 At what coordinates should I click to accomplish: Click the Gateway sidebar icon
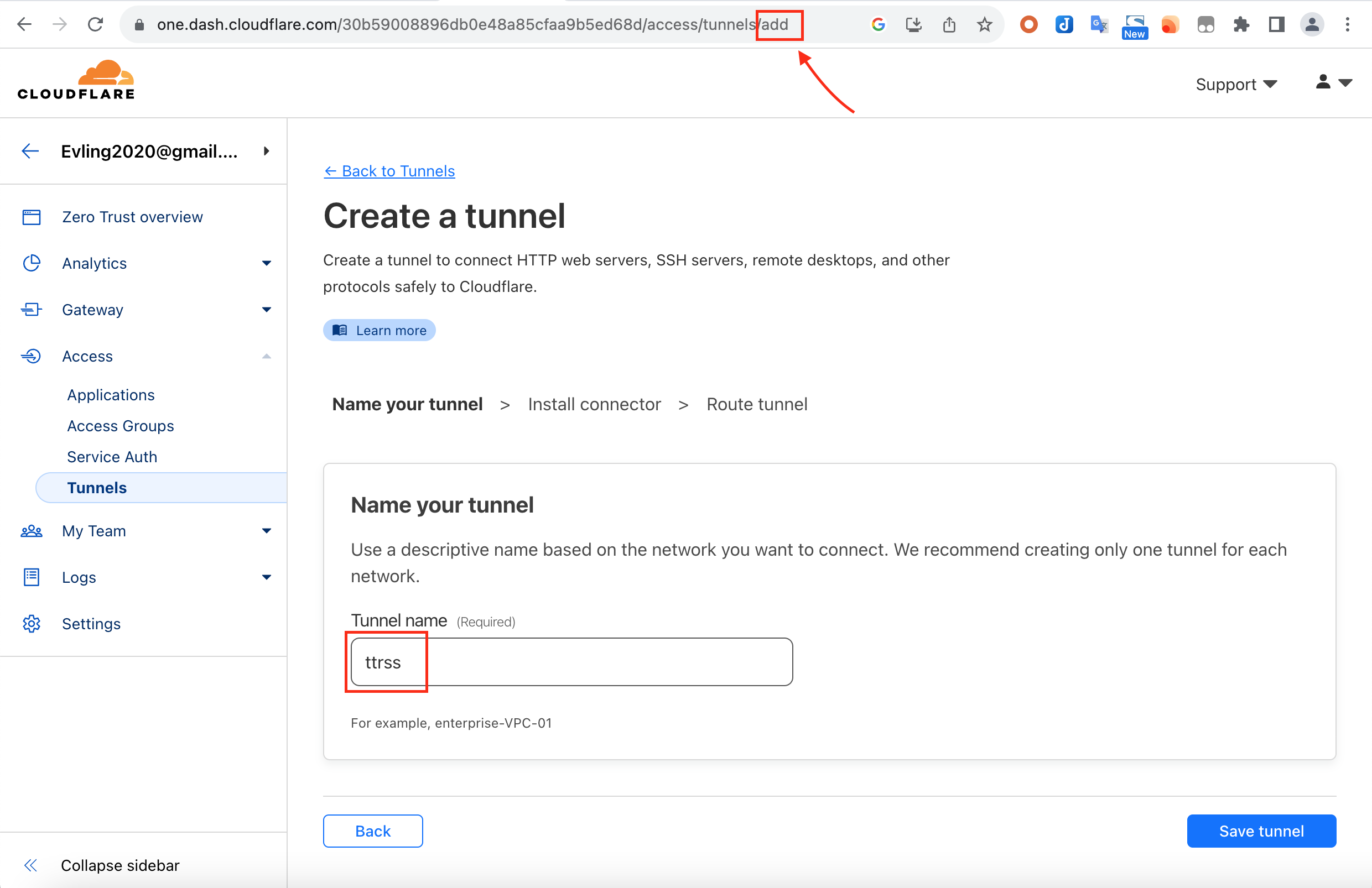pyautogui.click(x=31, y=310)
